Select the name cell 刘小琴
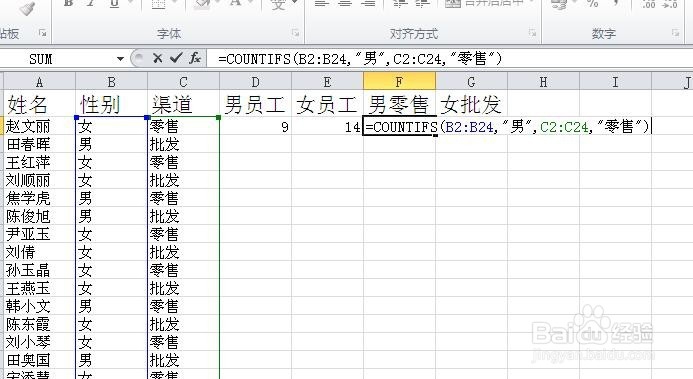The image size is (693, 379). pos(39,342)
